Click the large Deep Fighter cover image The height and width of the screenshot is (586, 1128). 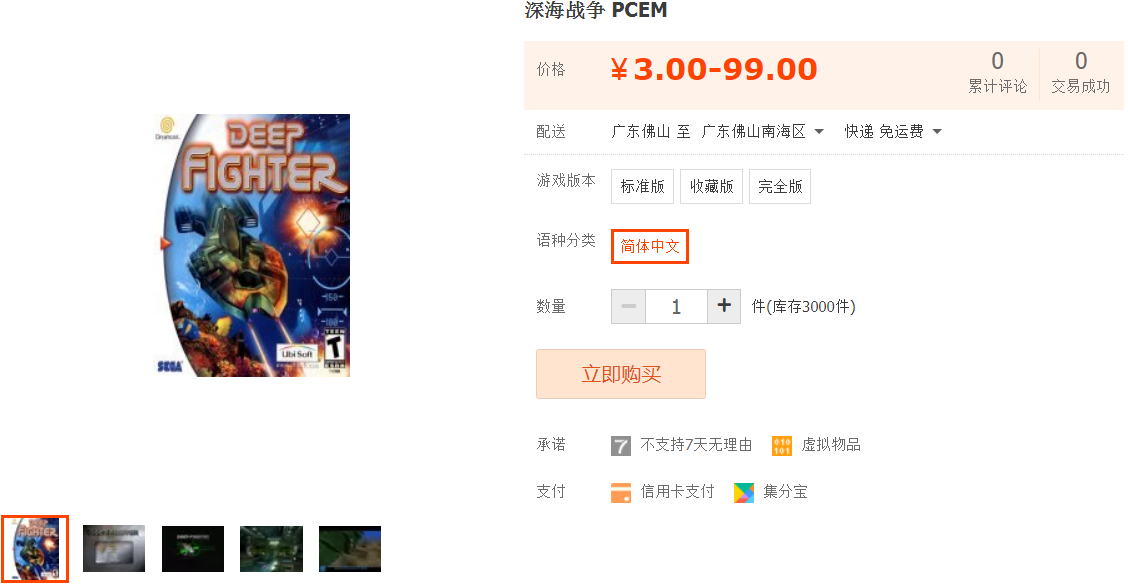click(253, 245)
